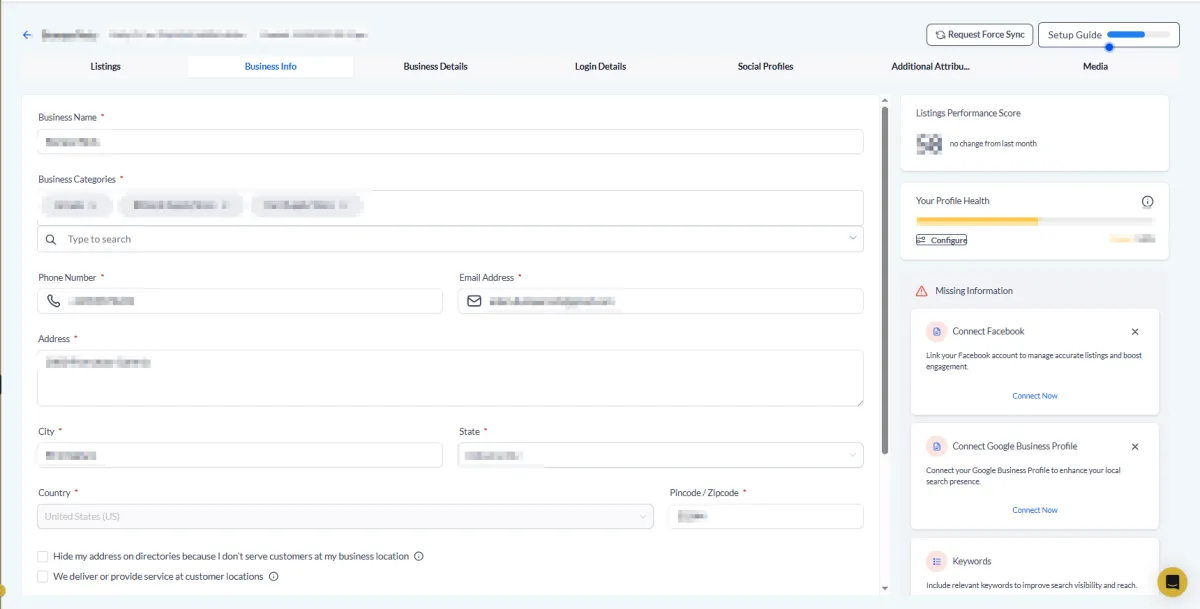Click Connect Now for Facebook
Viewport: 1200px width, 609px height.
(1035, 396)
